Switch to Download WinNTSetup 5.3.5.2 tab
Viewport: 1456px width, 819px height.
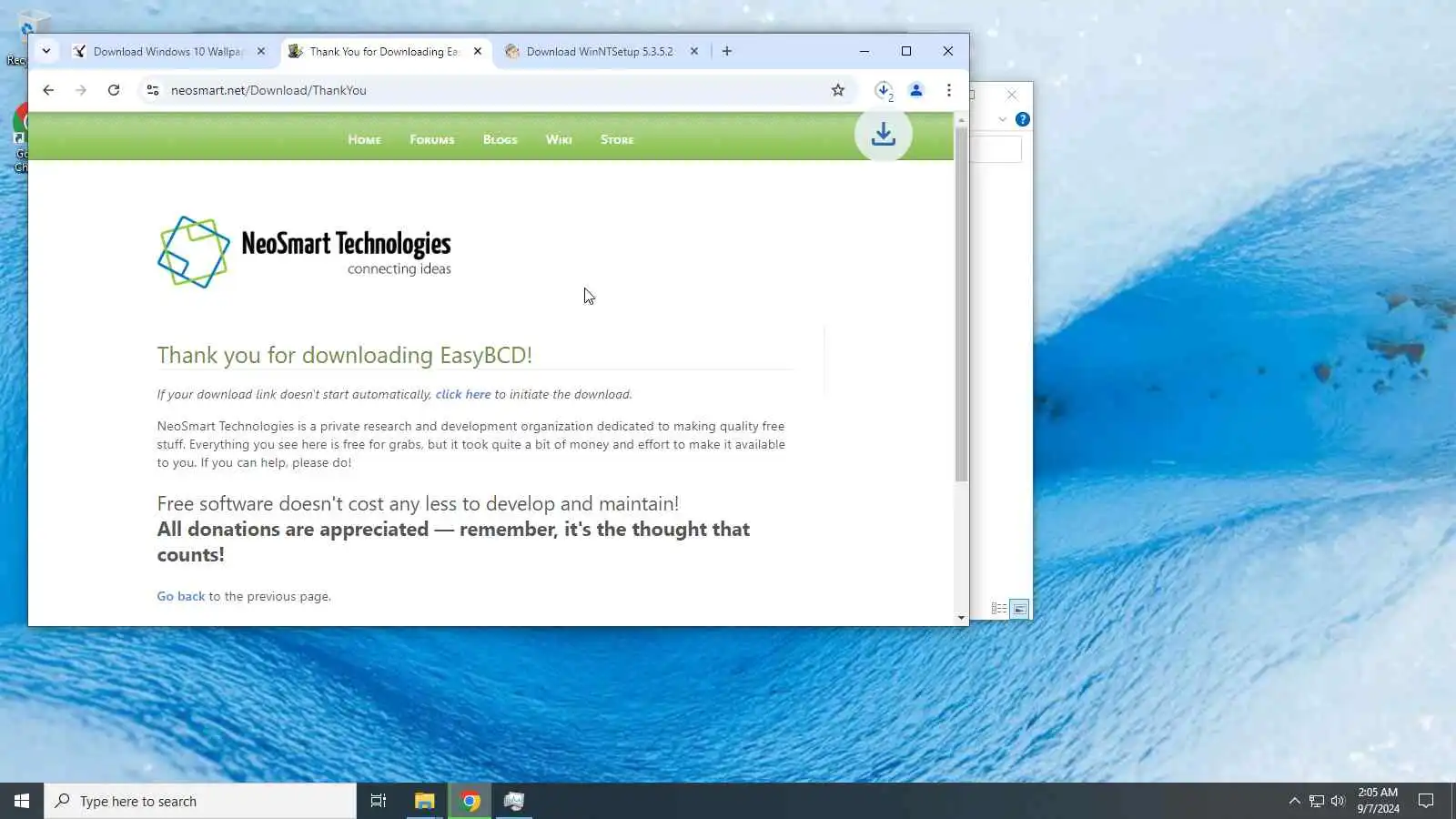pyautogui.click(x=600, y=51)
